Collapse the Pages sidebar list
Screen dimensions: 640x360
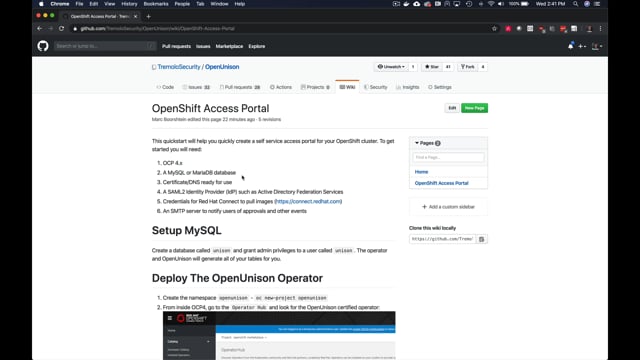tap(427, 143)
